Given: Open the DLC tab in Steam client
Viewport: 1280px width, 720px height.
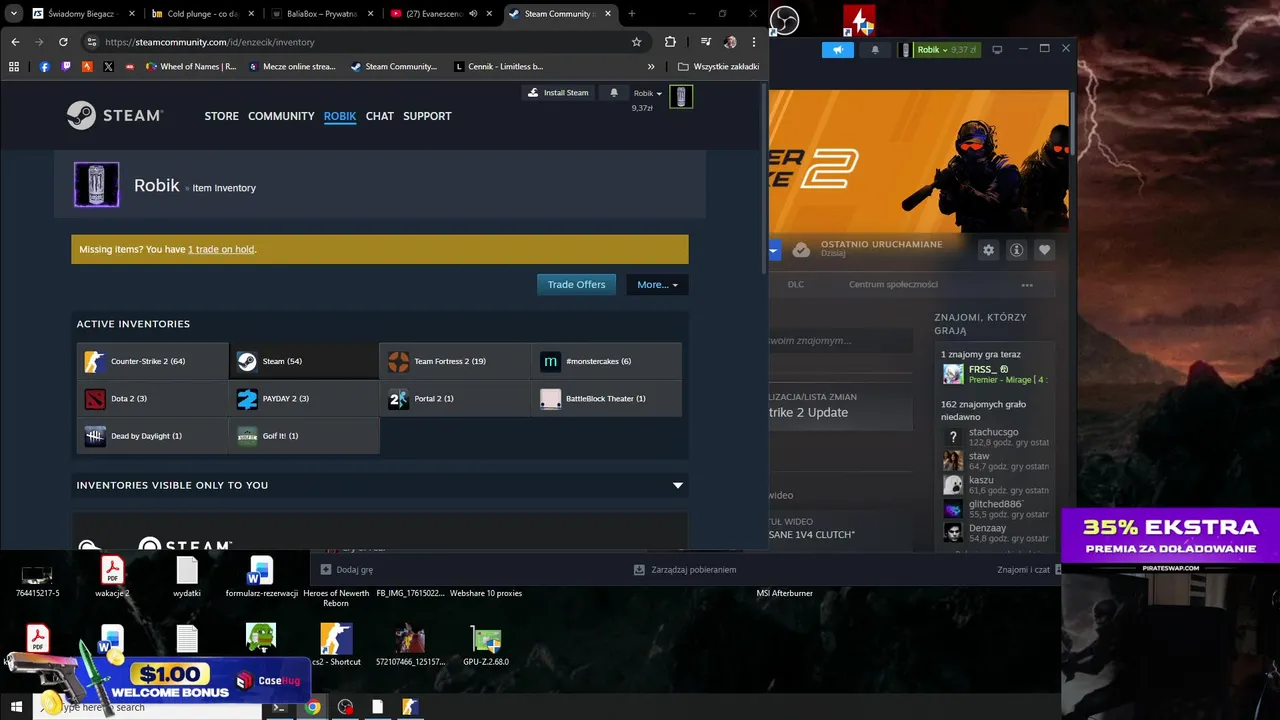Looking at the screenshot, I should (x=796, y=285).
